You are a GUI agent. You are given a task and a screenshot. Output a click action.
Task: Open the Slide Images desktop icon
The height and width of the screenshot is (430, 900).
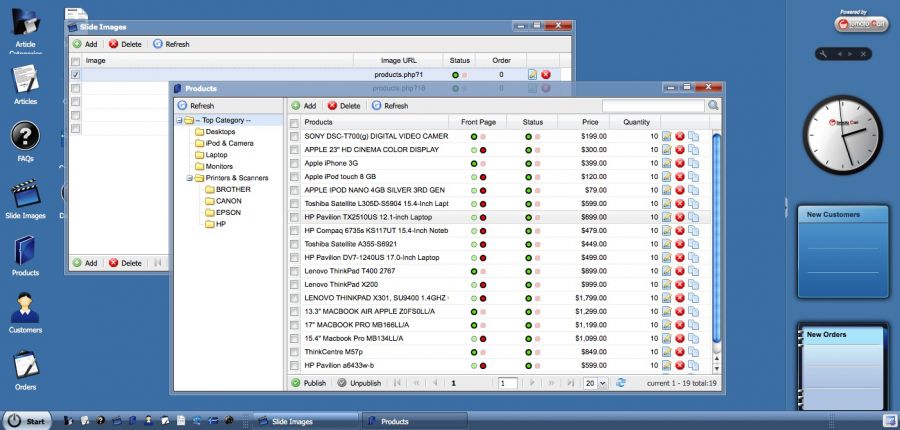coord(25,199)
